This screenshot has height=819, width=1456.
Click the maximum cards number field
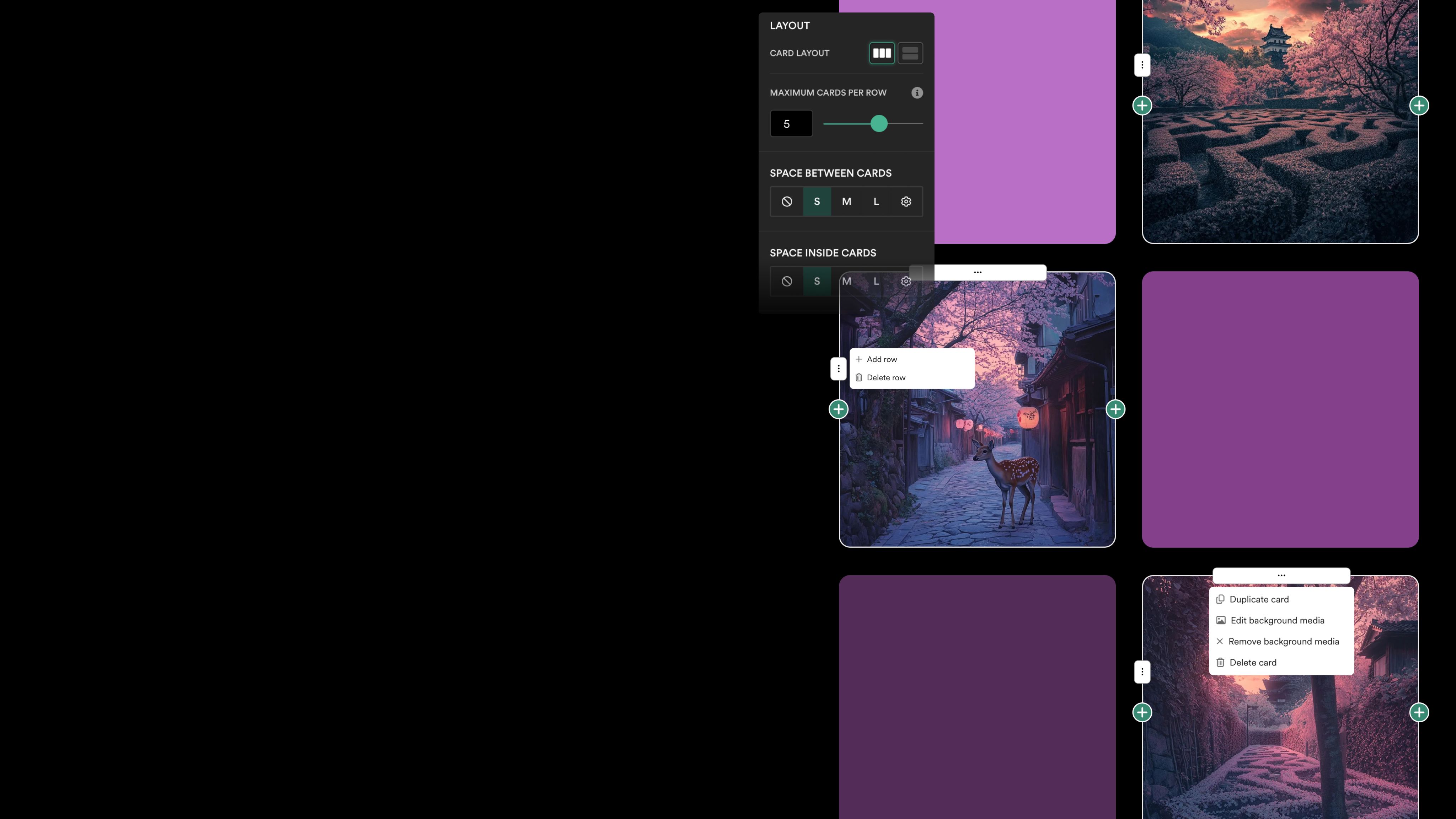click(x=791, y=124)
